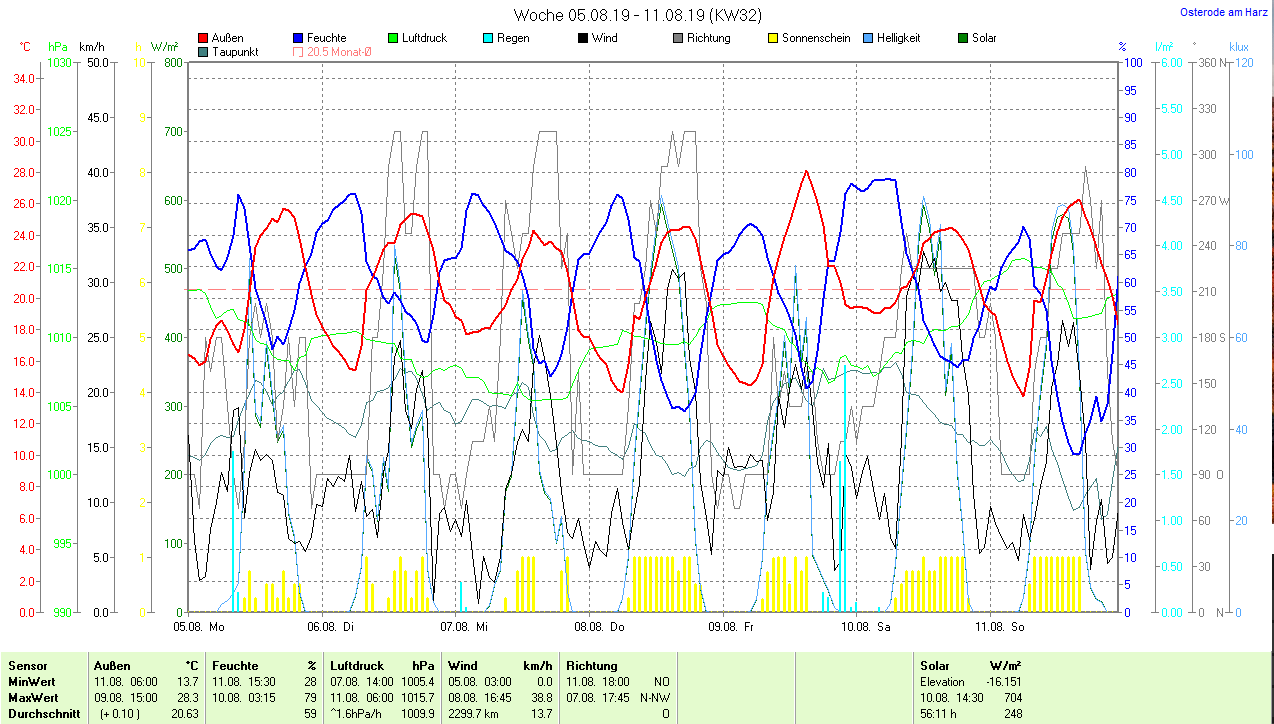Click the Solar W/m² table header

(x=970, y=665)
